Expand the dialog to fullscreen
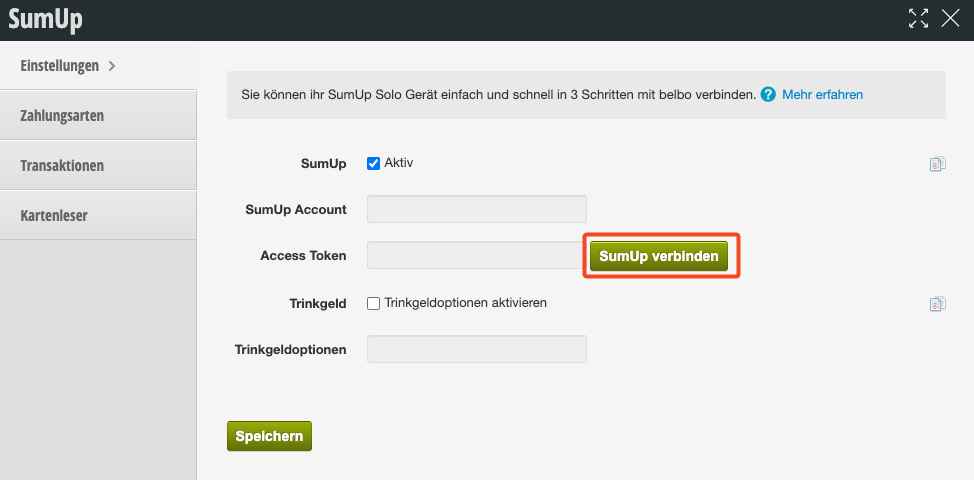This screenshot has width=974, height=480. pyautogui.click(x=919, y=18)
